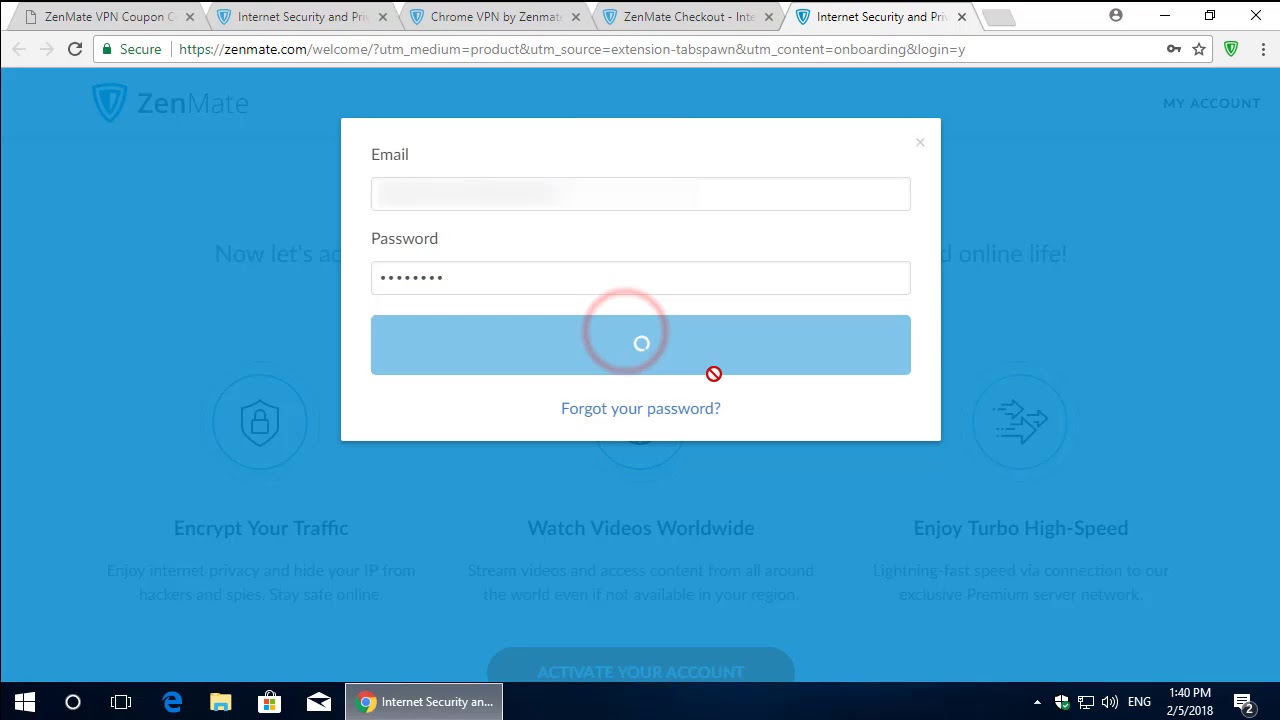Switch ENG input language indicator
The image size is (1280, 720).
click(x=1139, y=702)
